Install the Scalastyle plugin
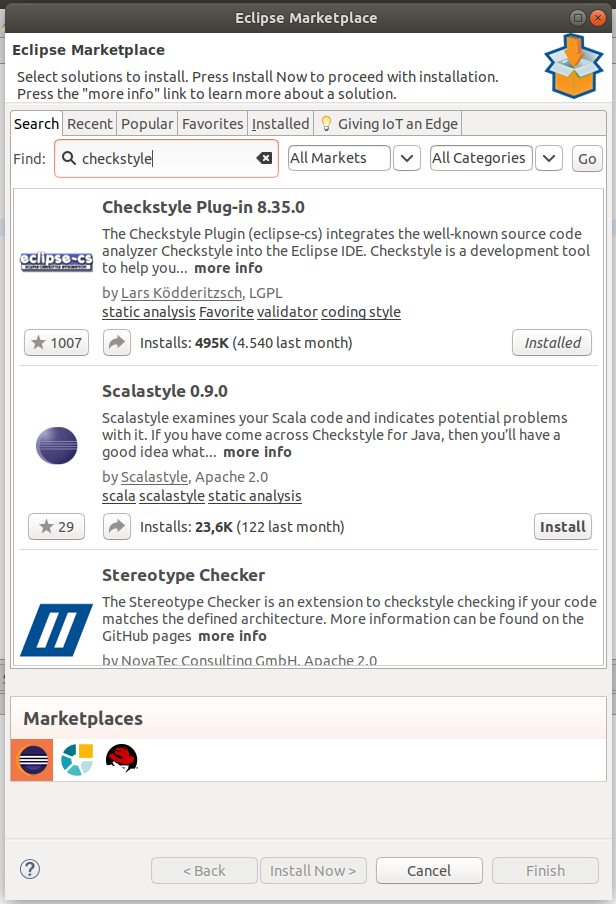 [x=562, y=527]
